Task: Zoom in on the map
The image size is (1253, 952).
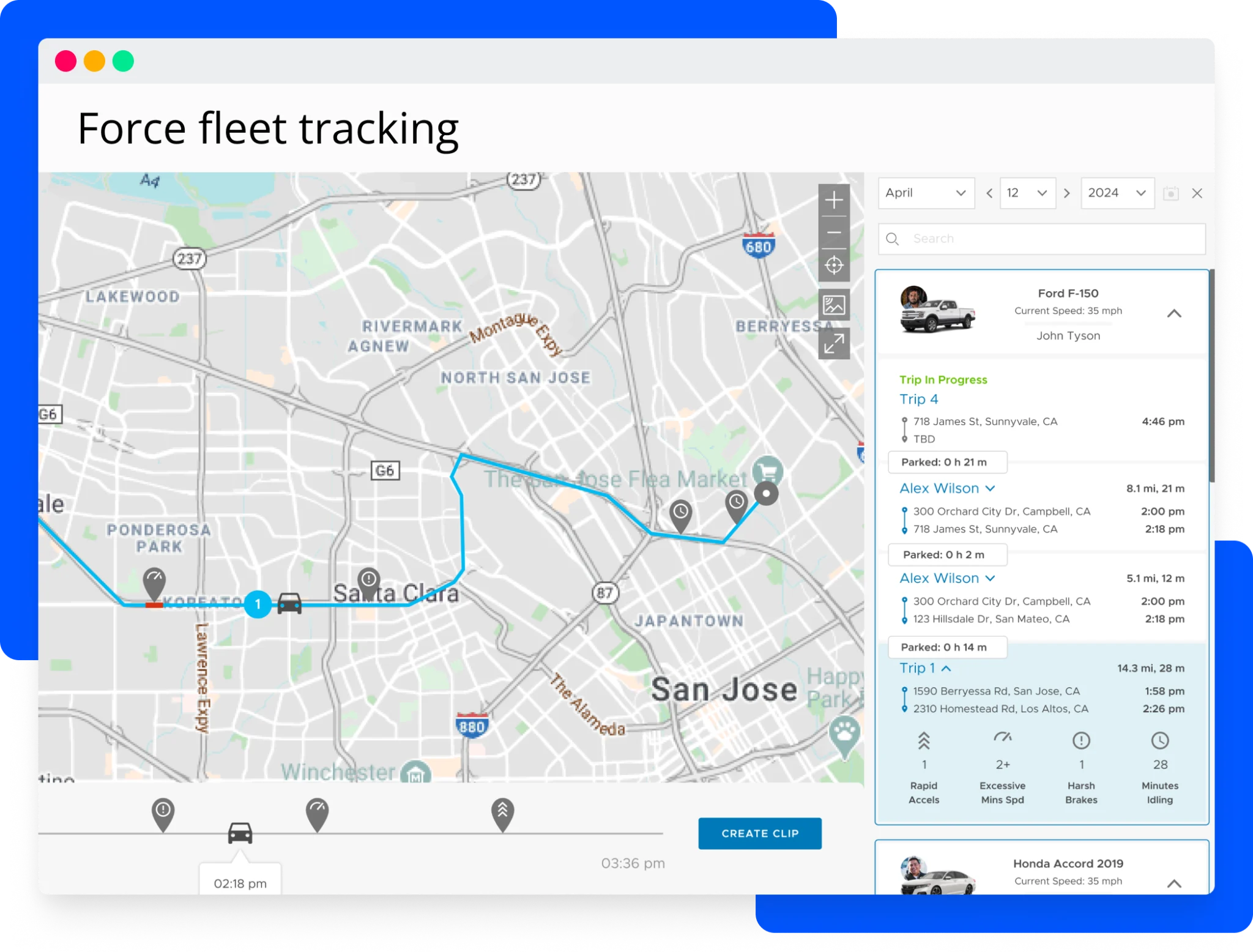Action: tap(835, 200)
